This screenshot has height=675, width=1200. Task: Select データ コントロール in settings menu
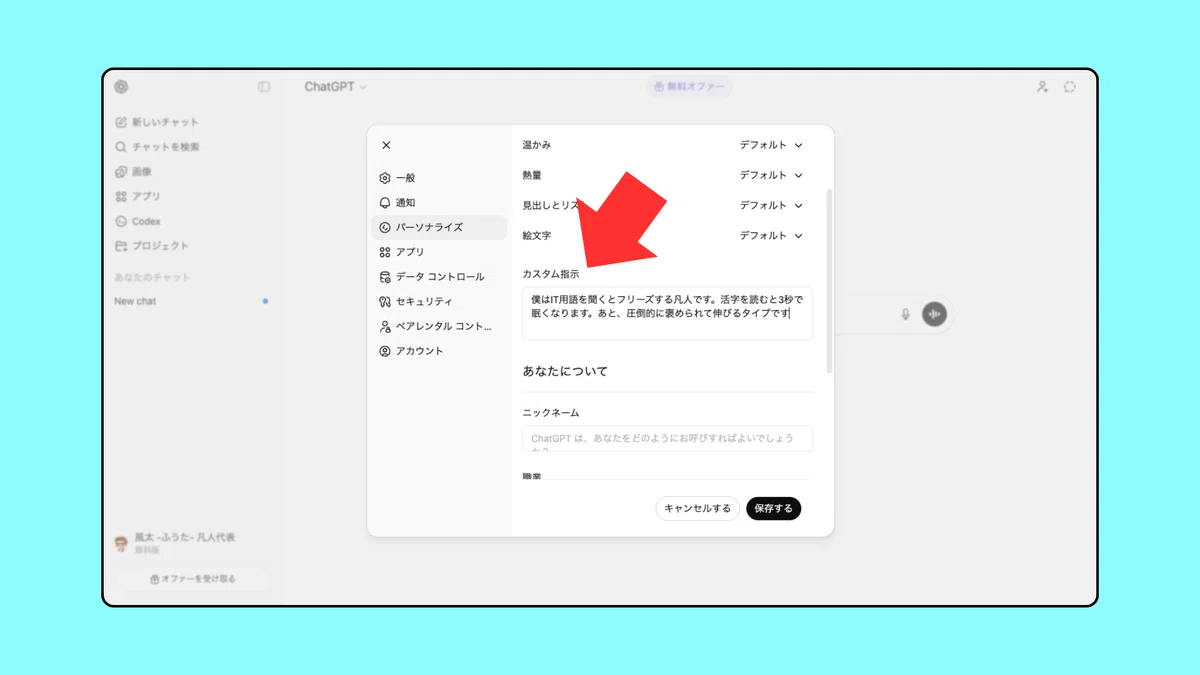(438, 277)
